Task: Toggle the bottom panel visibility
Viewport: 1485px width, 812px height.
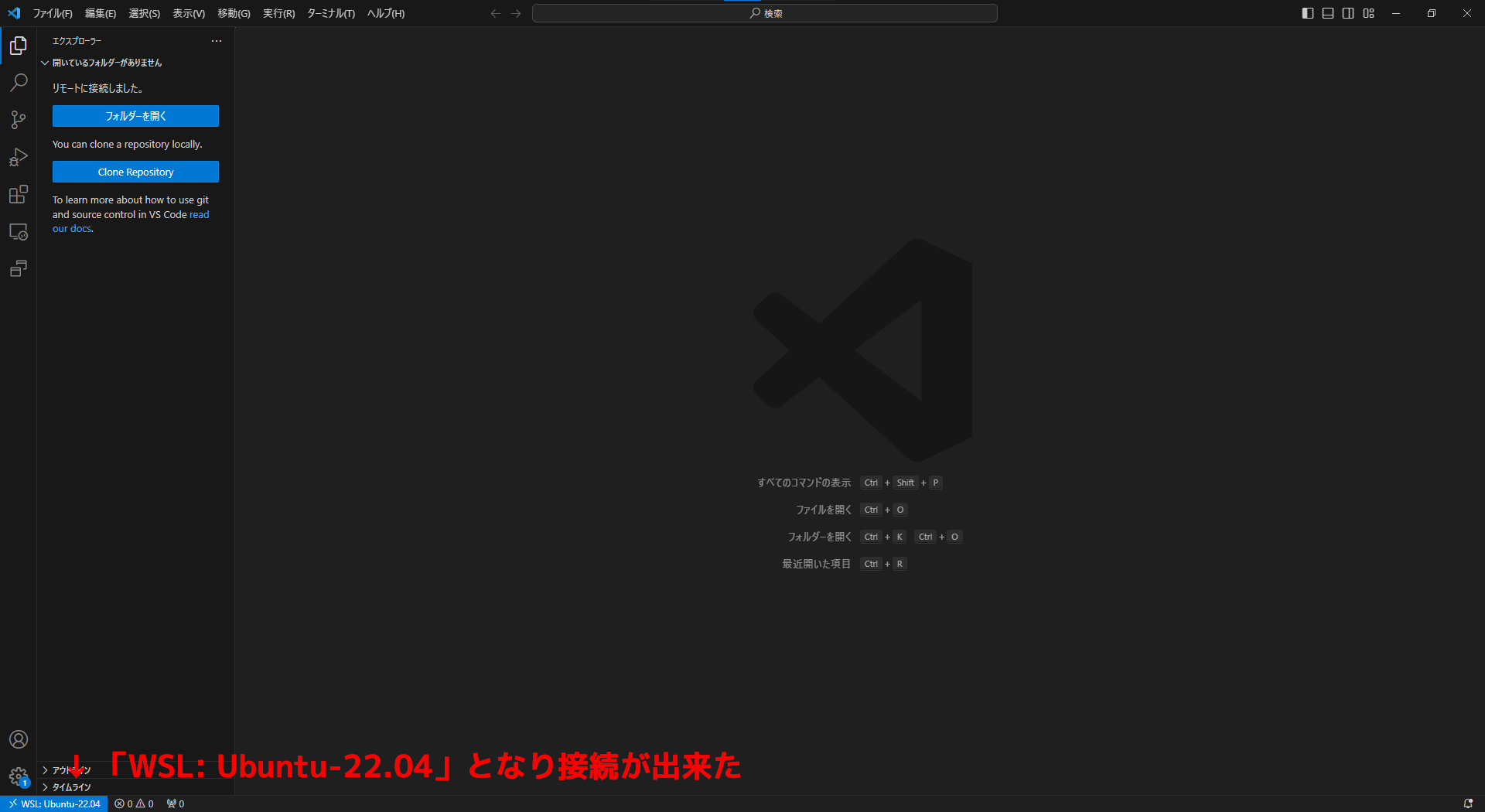Action: 1327,13
